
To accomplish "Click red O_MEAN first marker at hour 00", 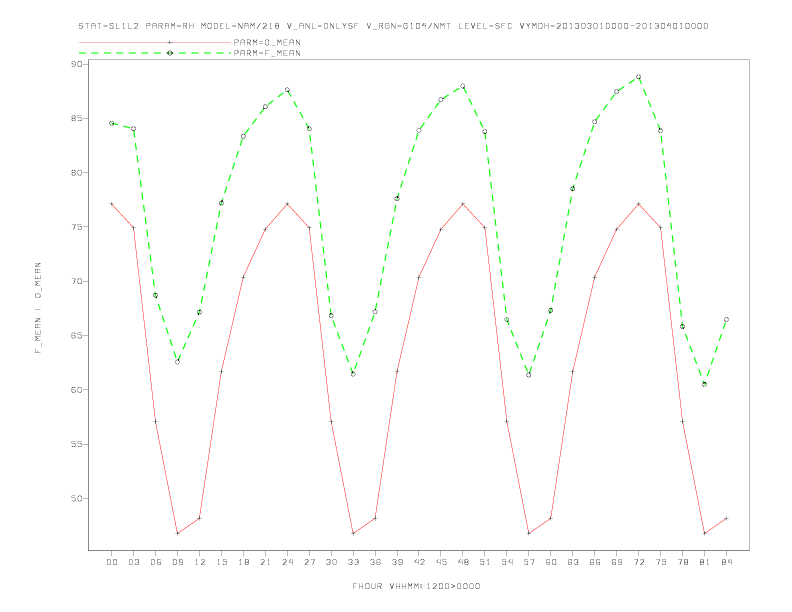I will (112, 204).
